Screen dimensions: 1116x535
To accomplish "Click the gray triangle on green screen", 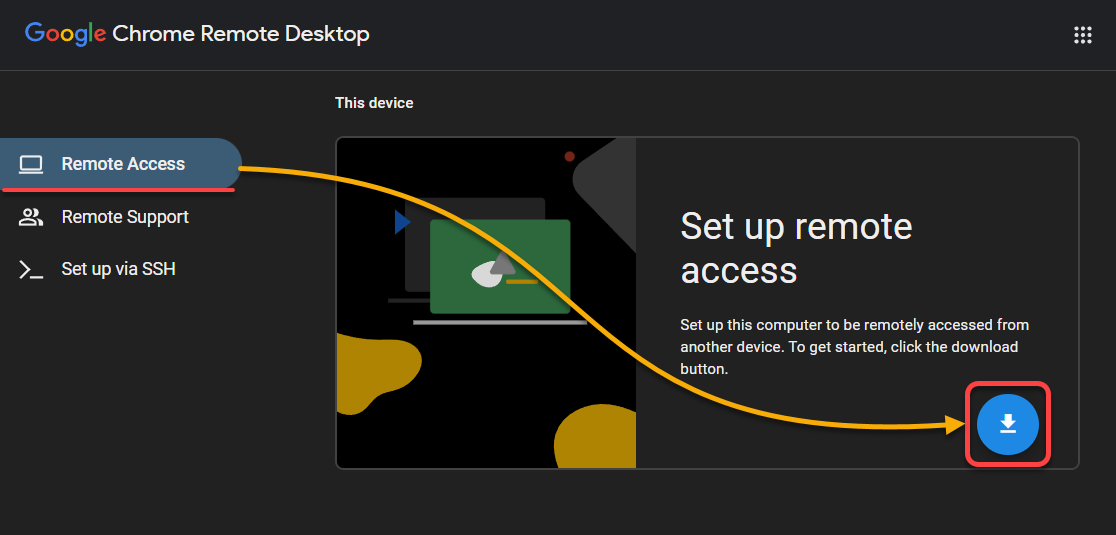I will coord(502,263).
